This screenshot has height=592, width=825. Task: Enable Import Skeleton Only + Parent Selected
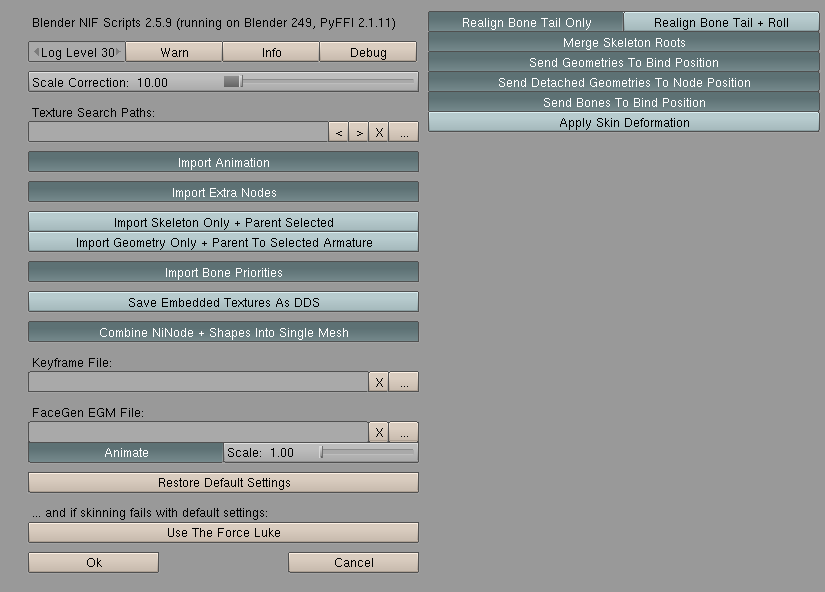click(224, 222)
